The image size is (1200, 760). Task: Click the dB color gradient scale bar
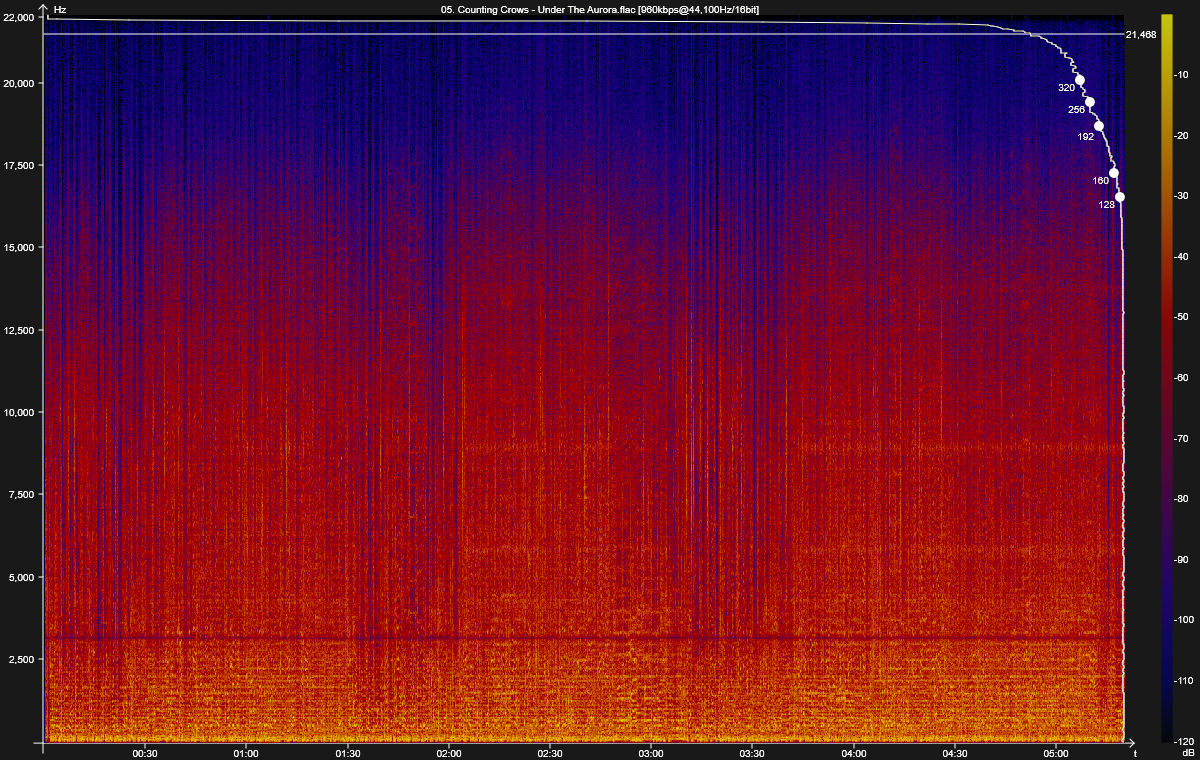coord(1166,378)
